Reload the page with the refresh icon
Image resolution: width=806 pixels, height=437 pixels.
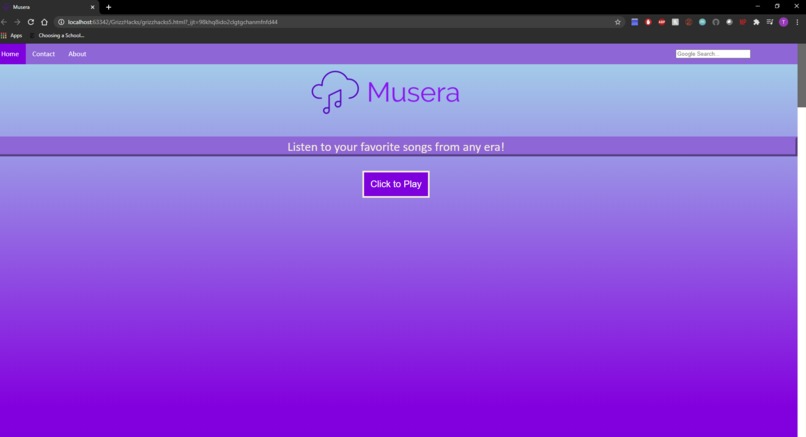[x=31, y=22]
